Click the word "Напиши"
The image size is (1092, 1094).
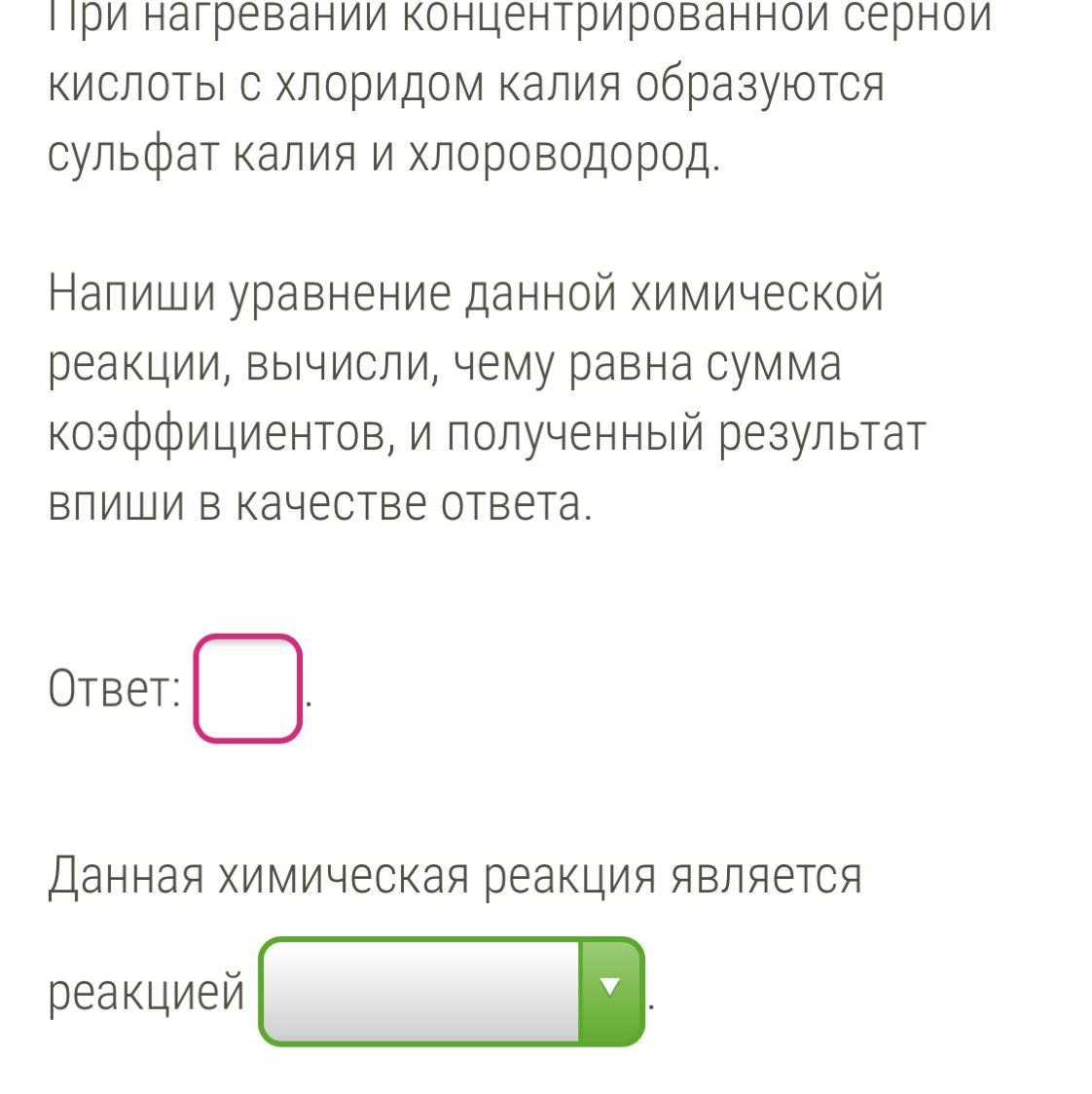click(131, 293)
